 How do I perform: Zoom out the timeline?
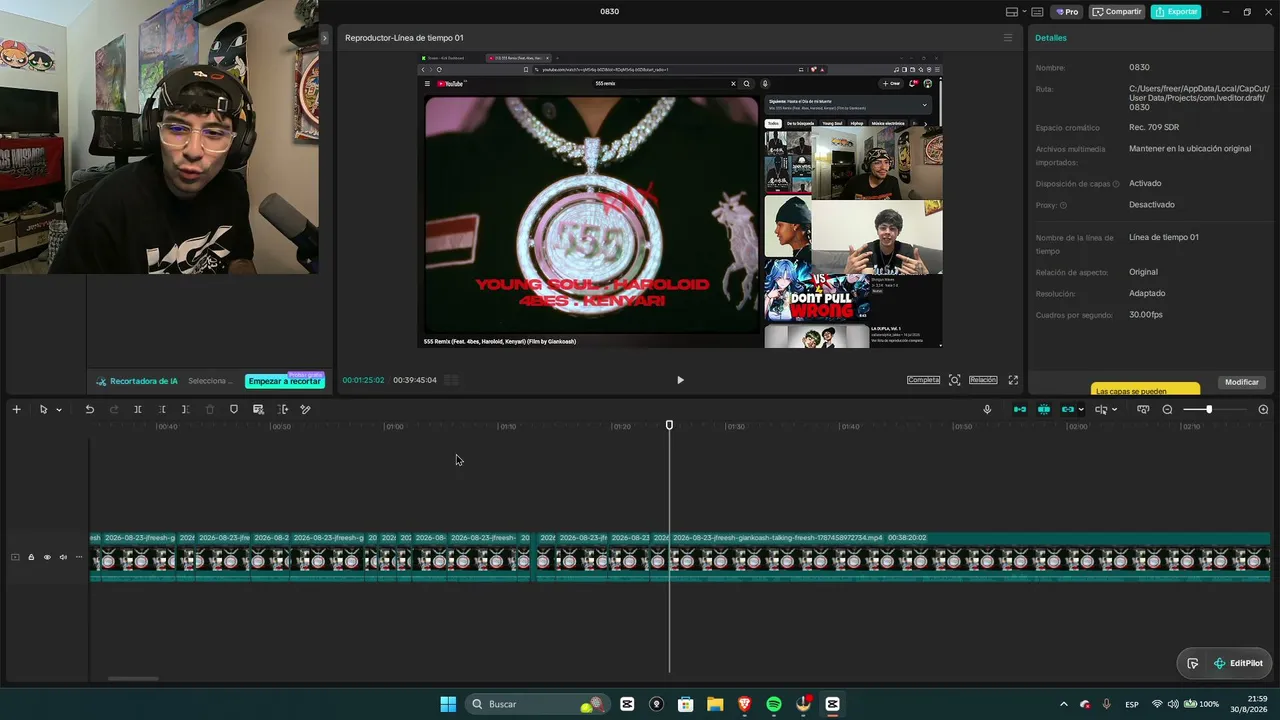click(x=1167, y=409)
